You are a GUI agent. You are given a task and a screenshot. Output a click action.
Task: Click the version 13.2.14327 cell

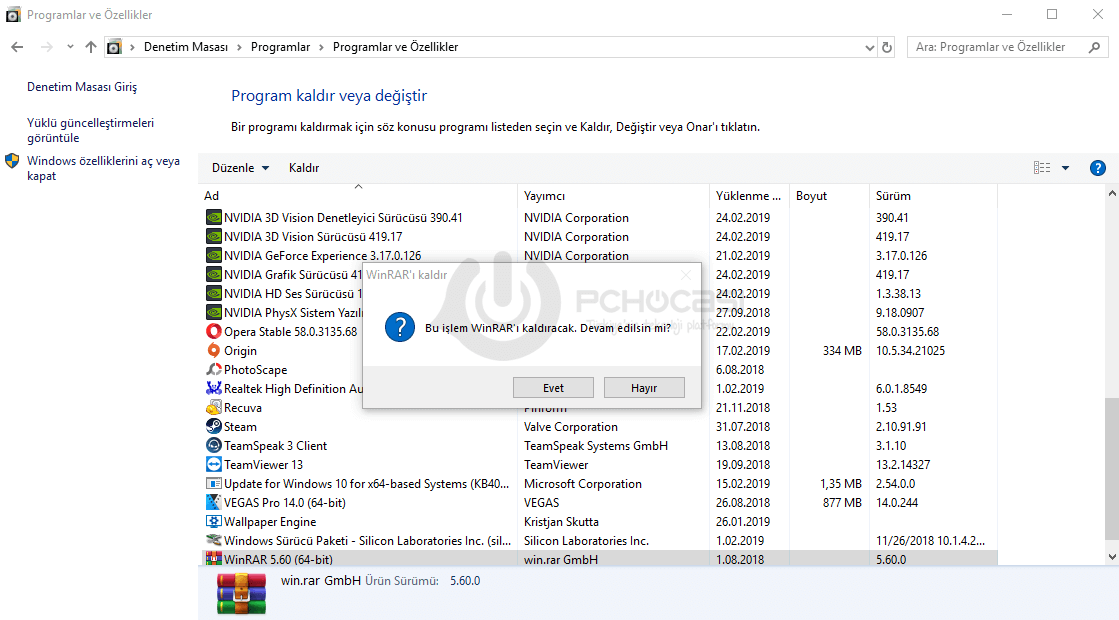coord(903,464)
